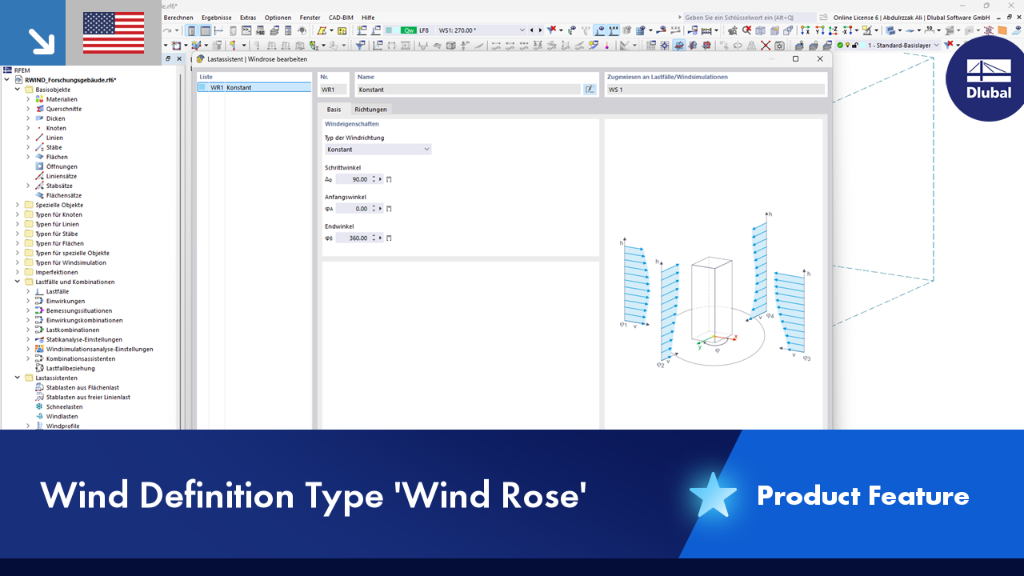Viewport: 1024px width, 576px height.
Task: Go to previous load case arrow in toolbar
Action: [x=532, y=30]
